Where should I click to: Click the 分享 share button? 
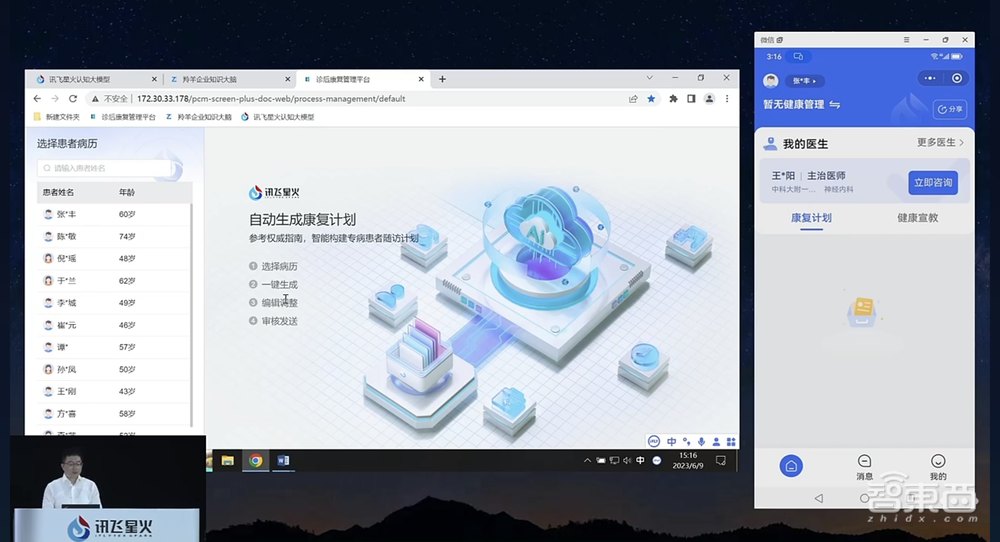[x=950, y=109]
